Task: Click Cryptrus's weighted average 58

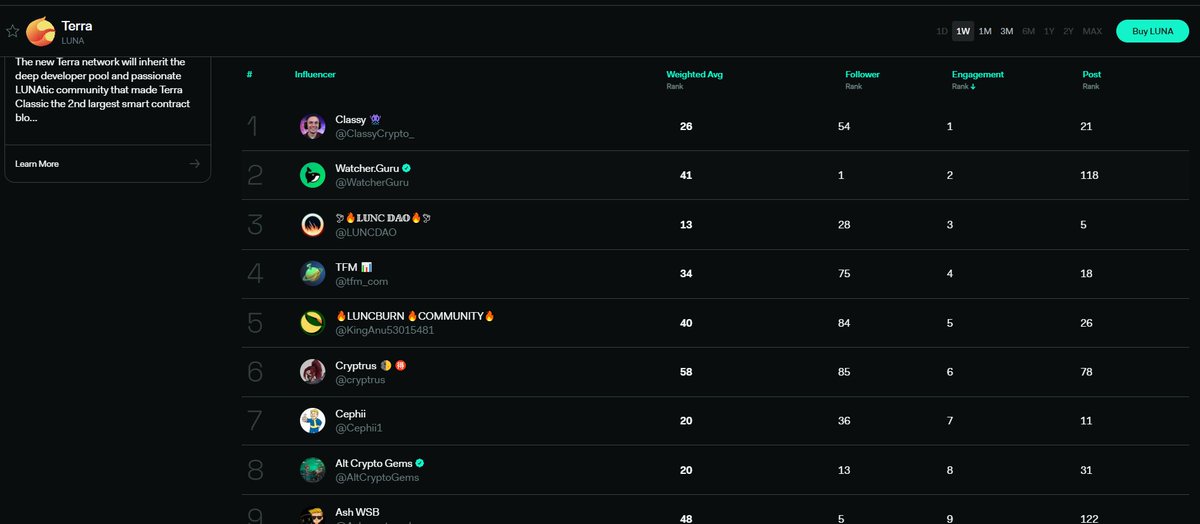Action: click(686, 371)
